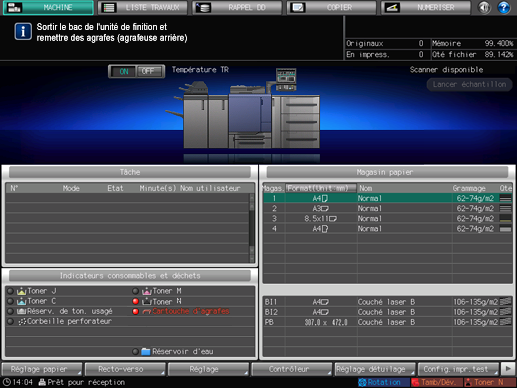Expand the Recto-verso options
The image size is (517, 388).
point(125,369)
